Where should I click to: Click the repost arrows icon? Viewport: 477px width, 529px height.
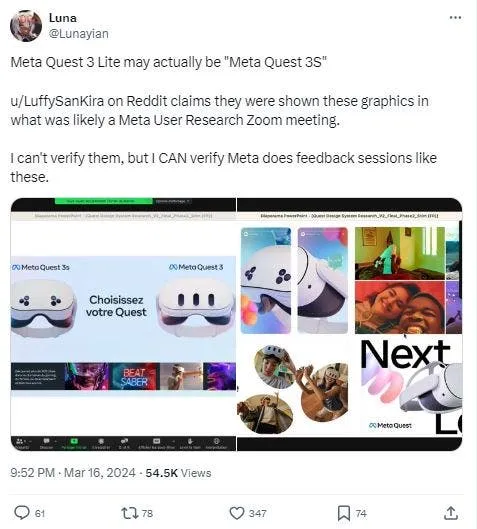(130, 513)
